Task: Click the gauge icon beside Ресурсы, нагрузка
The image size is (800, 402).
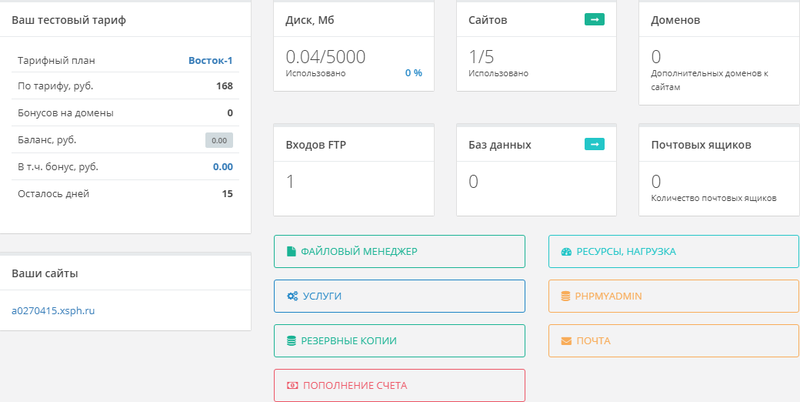Action: (x=566, y=251)
